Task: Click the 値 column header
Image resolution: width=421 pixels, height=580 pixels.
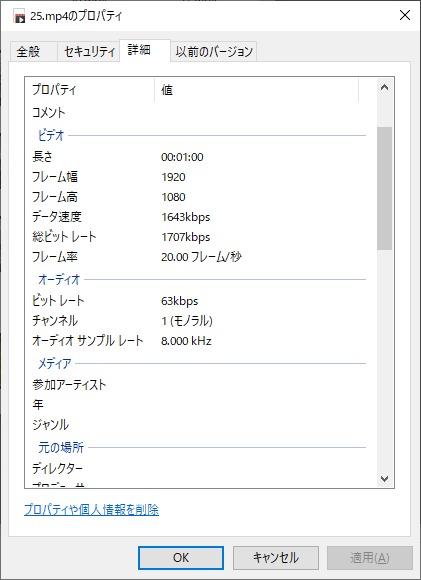Action: point(256,90)
